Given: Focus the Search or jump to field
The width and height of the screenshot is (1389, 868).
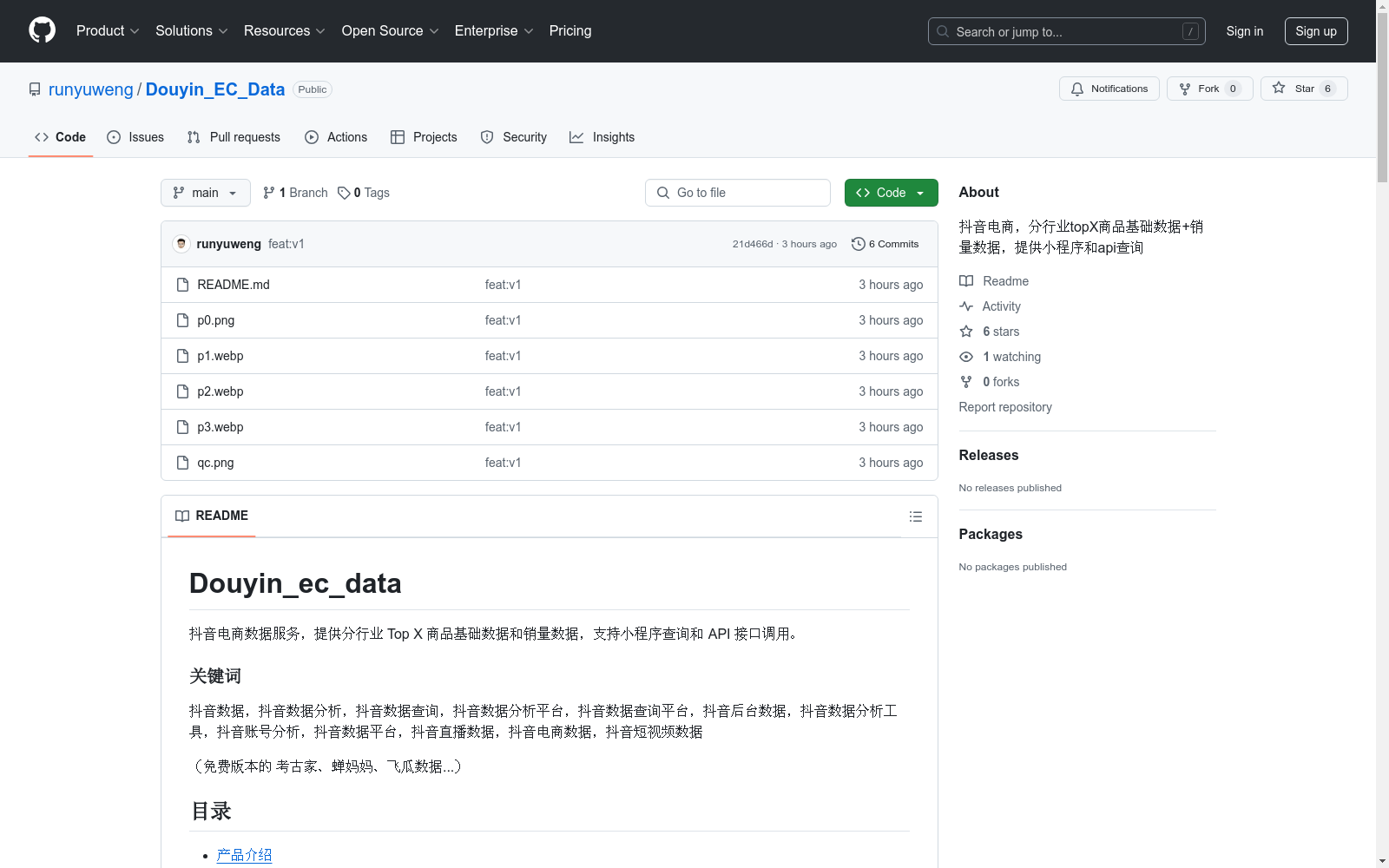Looking at the screenshot, I should [1066, 31].
